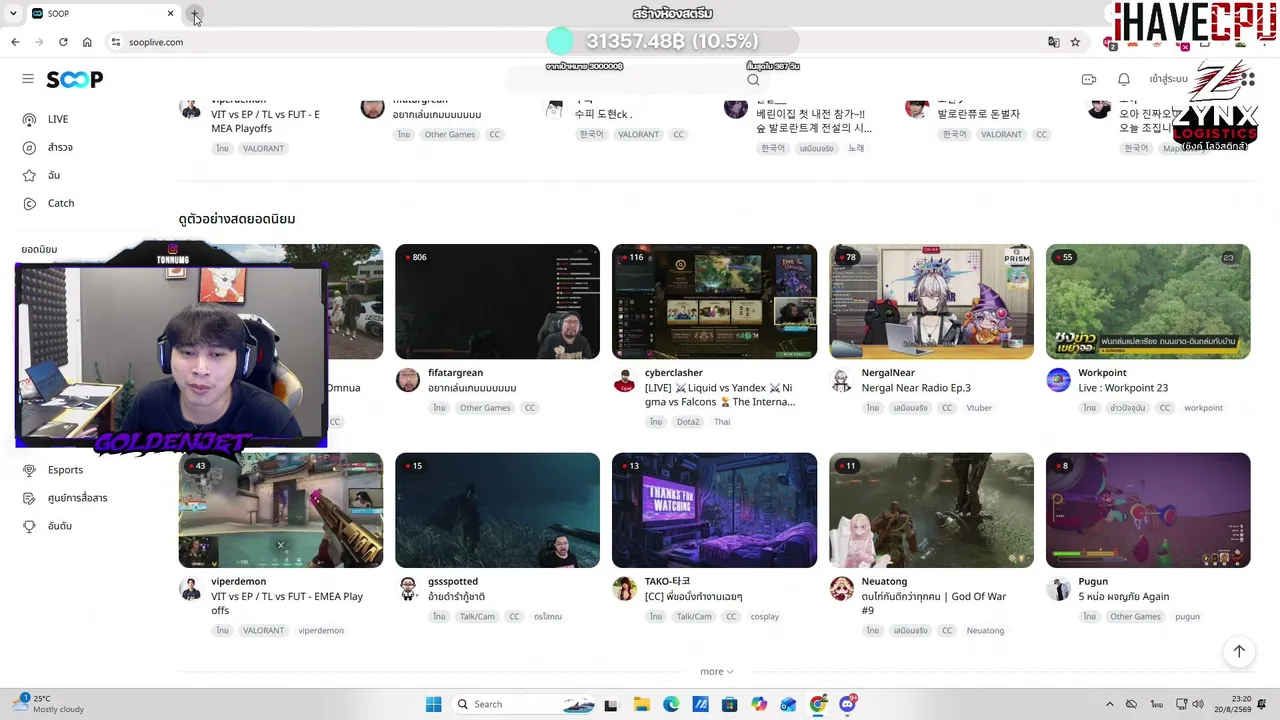Click the compass explore icon in sidebar
1280x720 pixels.
[x=29, y=147]
